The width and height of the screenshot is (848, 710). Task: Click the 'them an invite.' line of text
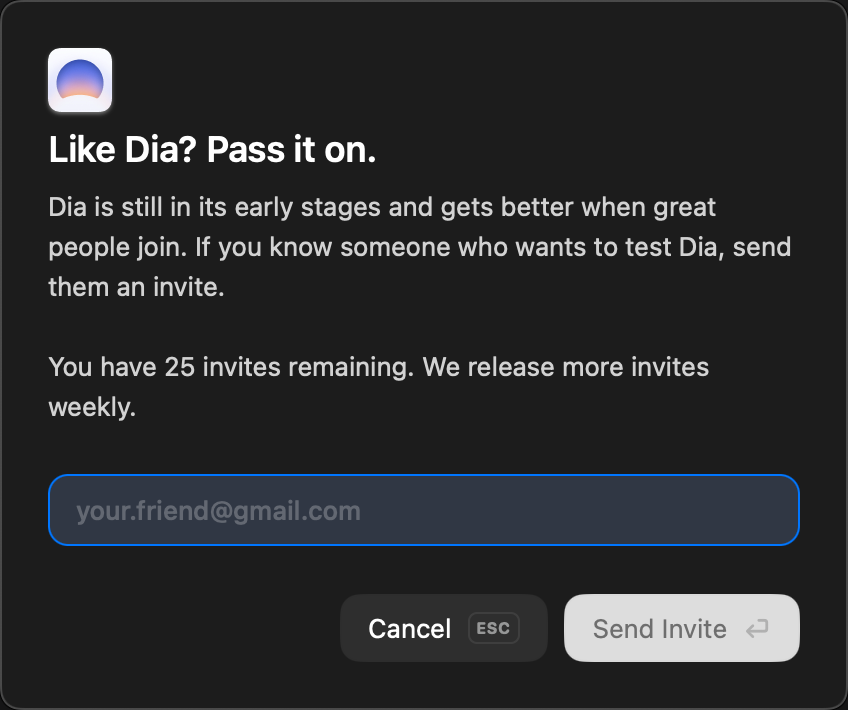(136, 287)
